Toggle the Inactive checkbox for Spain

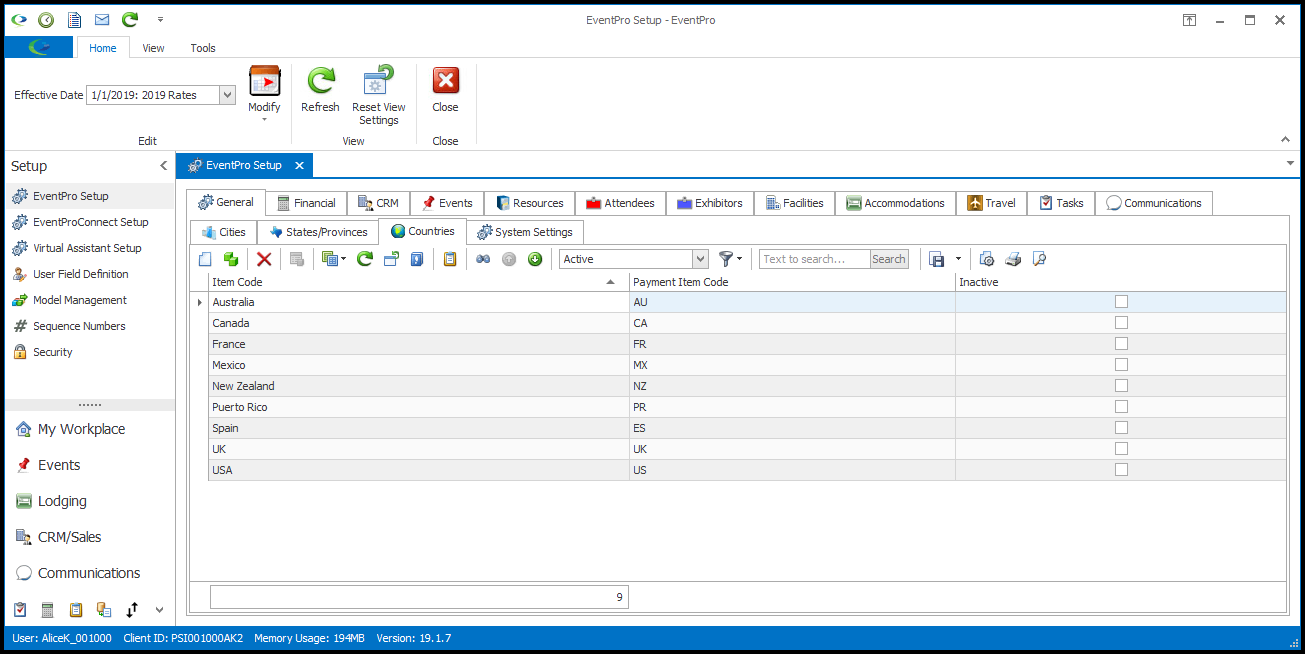(x=1121, y=428)
